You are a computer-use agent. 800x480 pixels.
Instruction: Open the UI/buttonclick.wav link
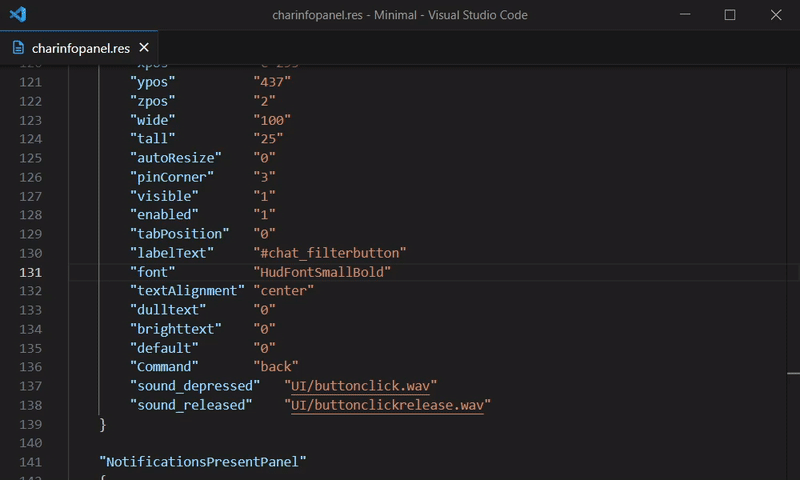(x=360, y=386)
